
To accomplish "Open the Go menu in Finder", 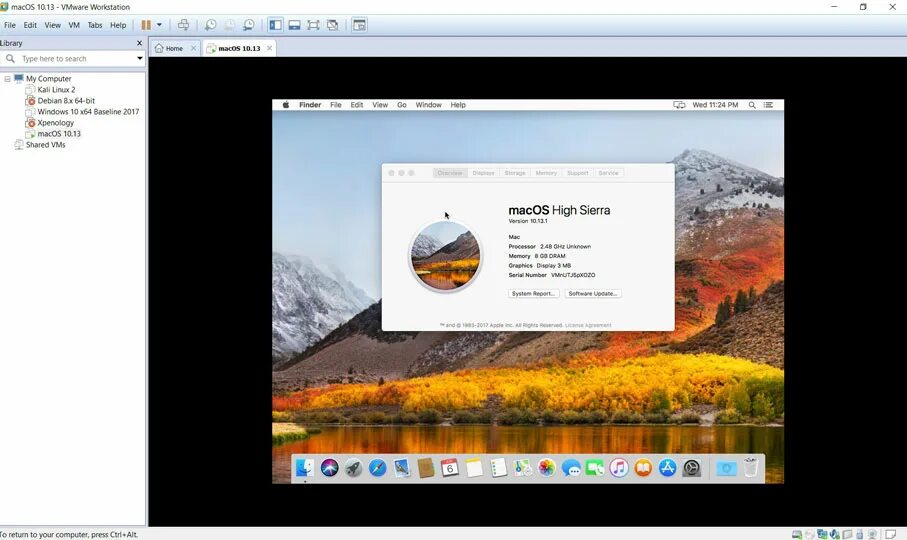I will [401, 105].
